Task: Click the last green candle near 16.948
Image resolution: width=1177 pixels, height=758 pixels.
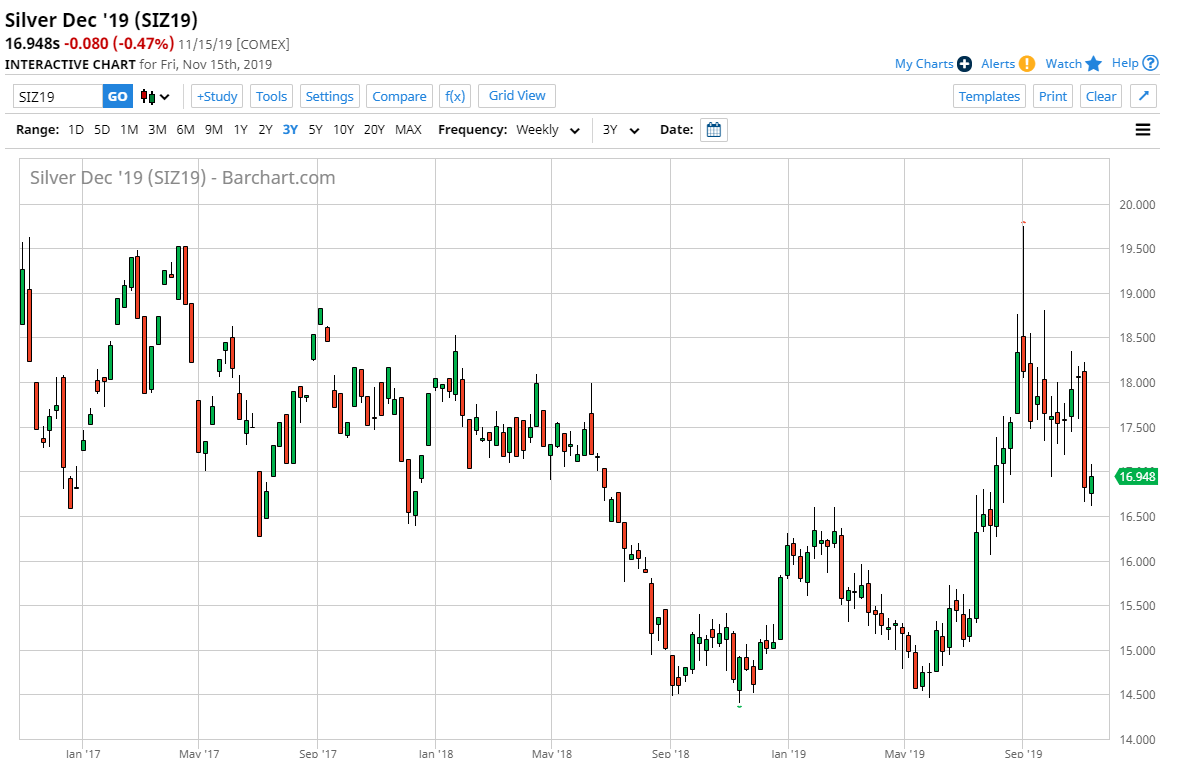Action: coord(1091,484)
